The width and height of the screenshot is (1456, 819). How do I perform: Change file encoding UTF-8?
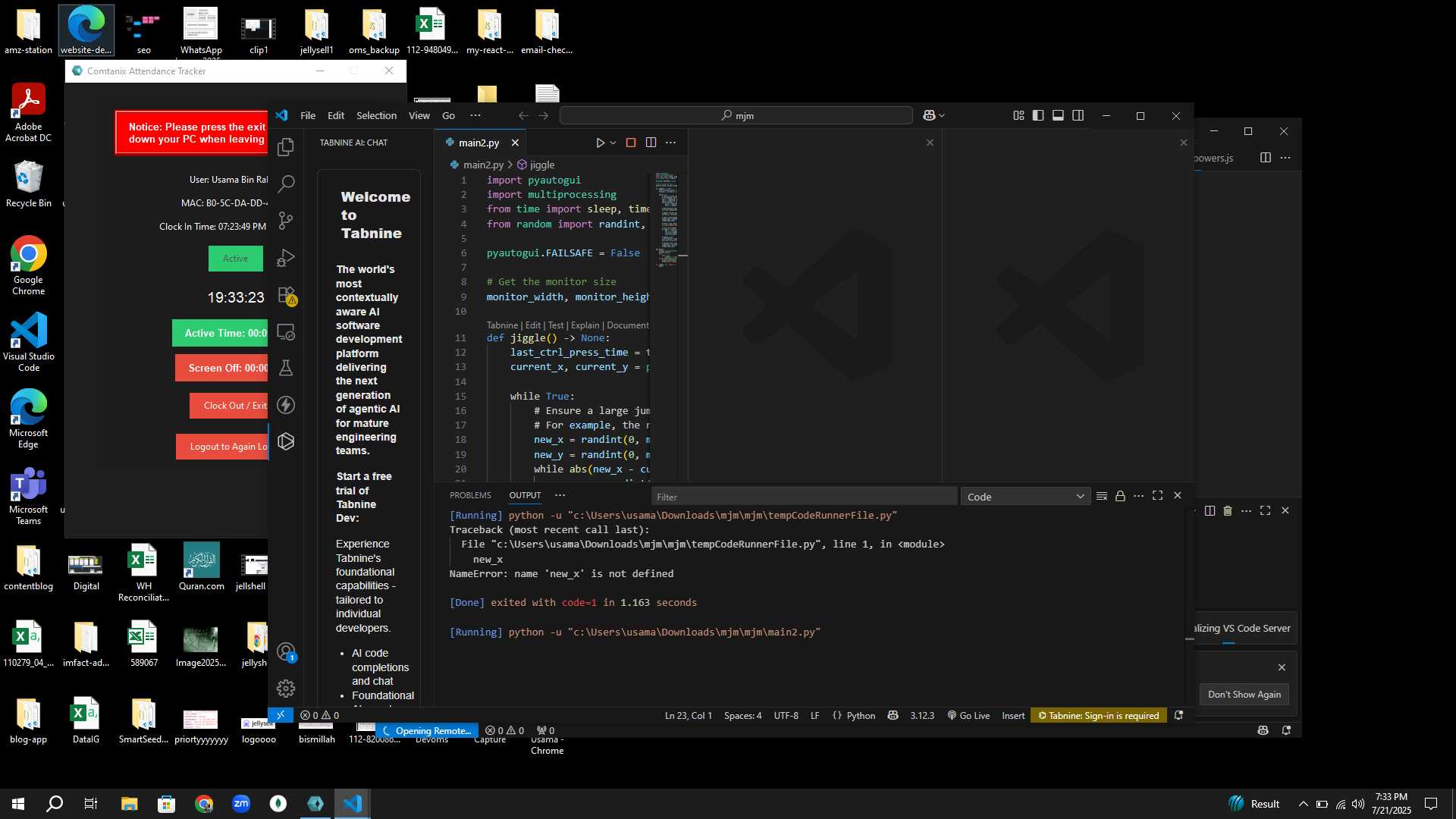pyautogui.click(x=786, y=715)
